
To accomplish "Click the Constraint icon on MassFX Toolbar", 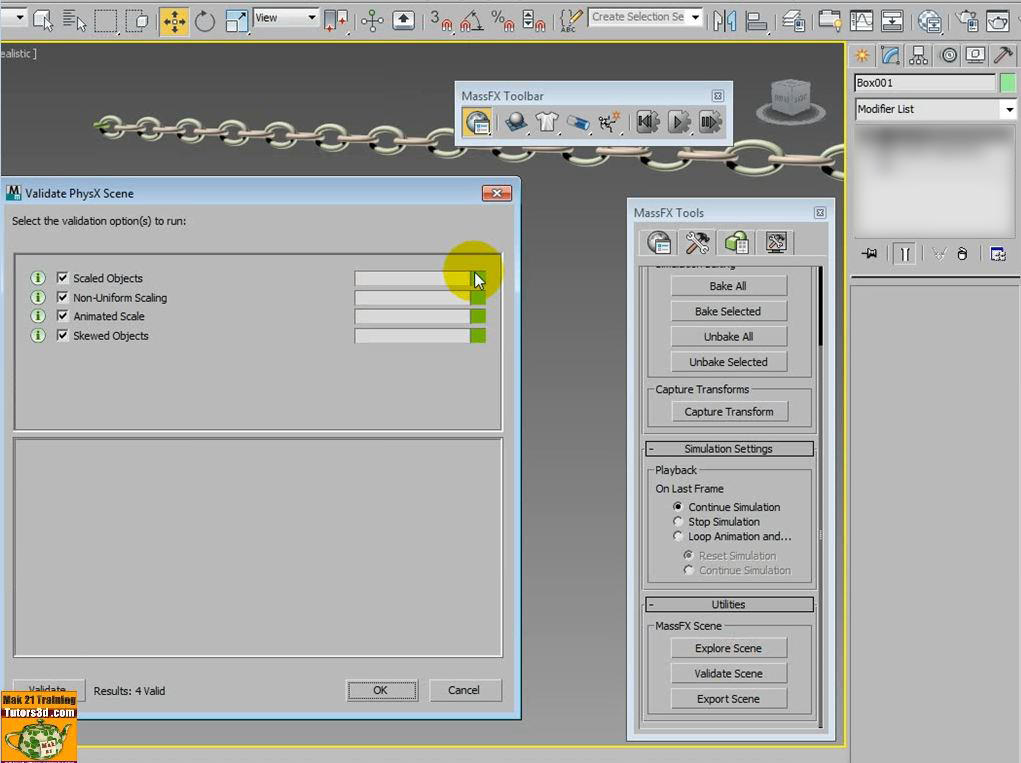I will pos(578,122).
